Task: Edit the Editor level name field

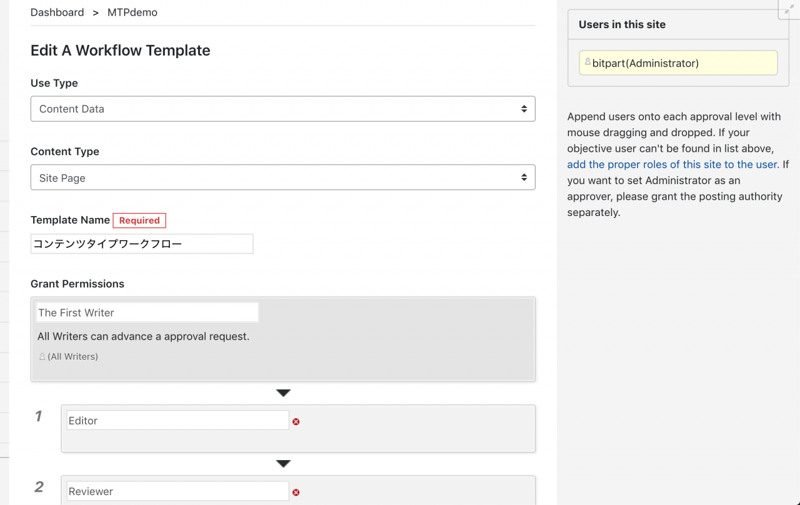Action: (176, 421)
